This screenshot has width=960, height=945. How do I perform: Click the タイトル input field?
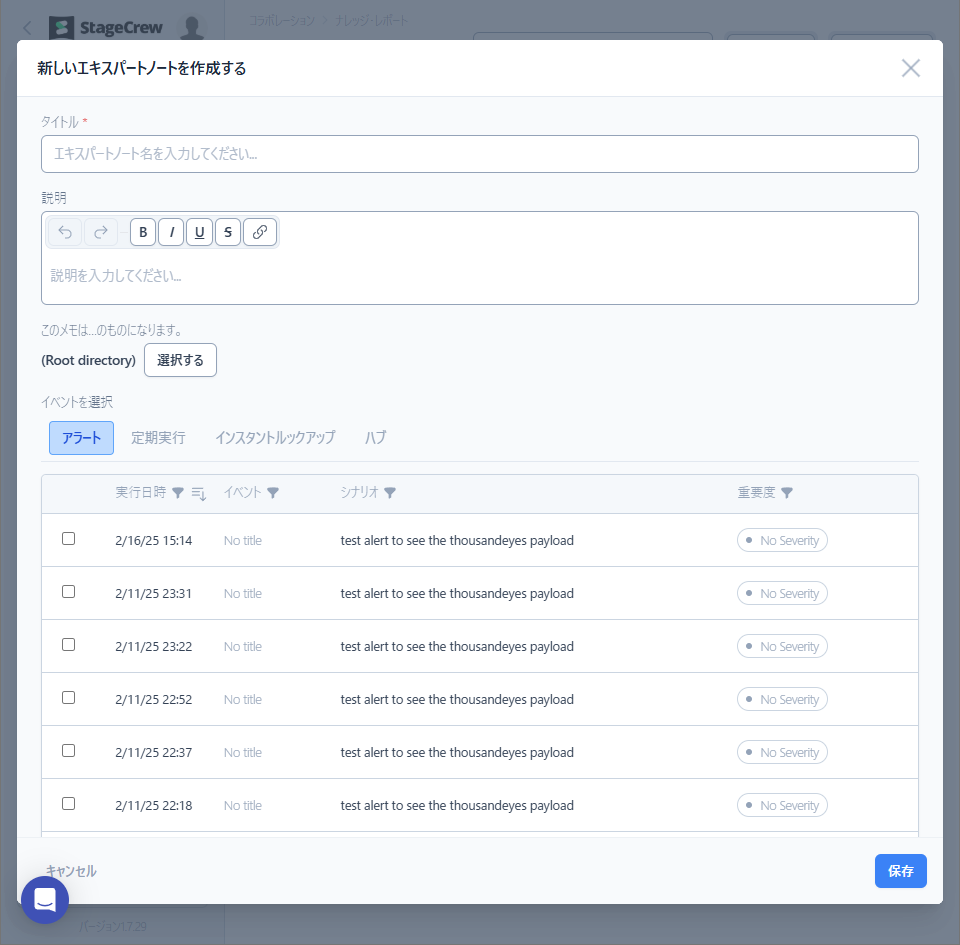point(479,154)
